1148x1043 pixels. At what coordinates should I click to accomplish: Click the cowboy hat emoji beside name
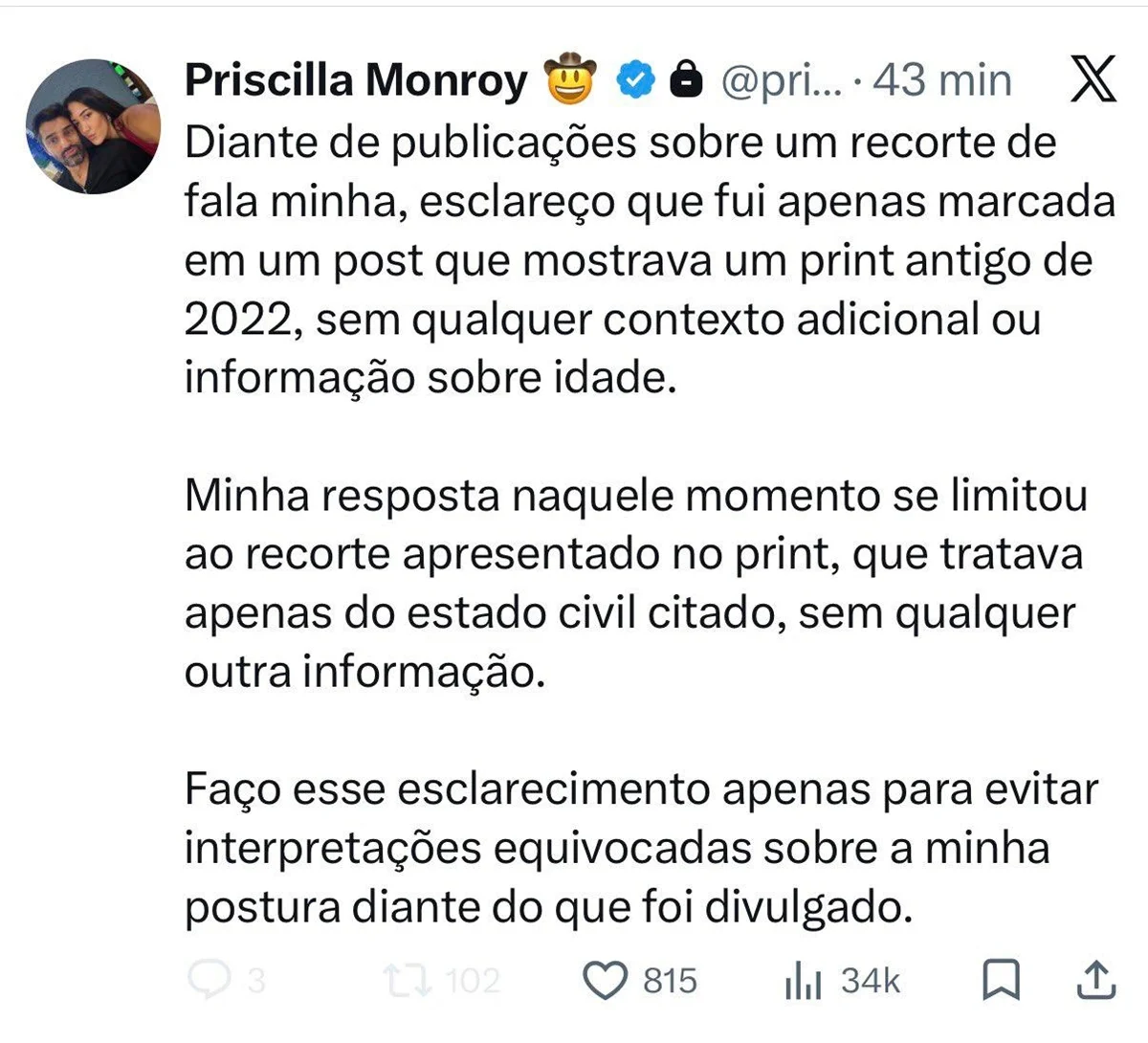pyautogui.click(x=569, y=80)
